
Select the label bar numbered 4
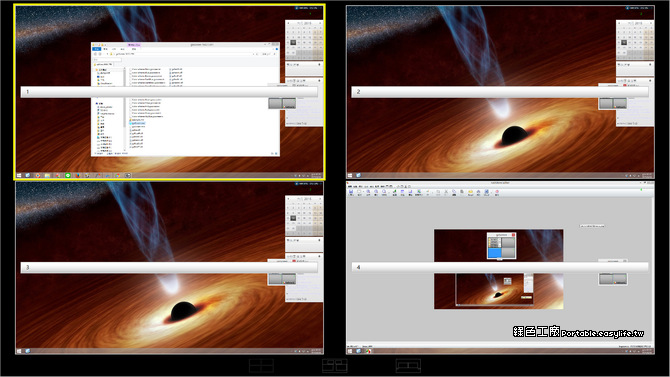[x=500, y=267]
